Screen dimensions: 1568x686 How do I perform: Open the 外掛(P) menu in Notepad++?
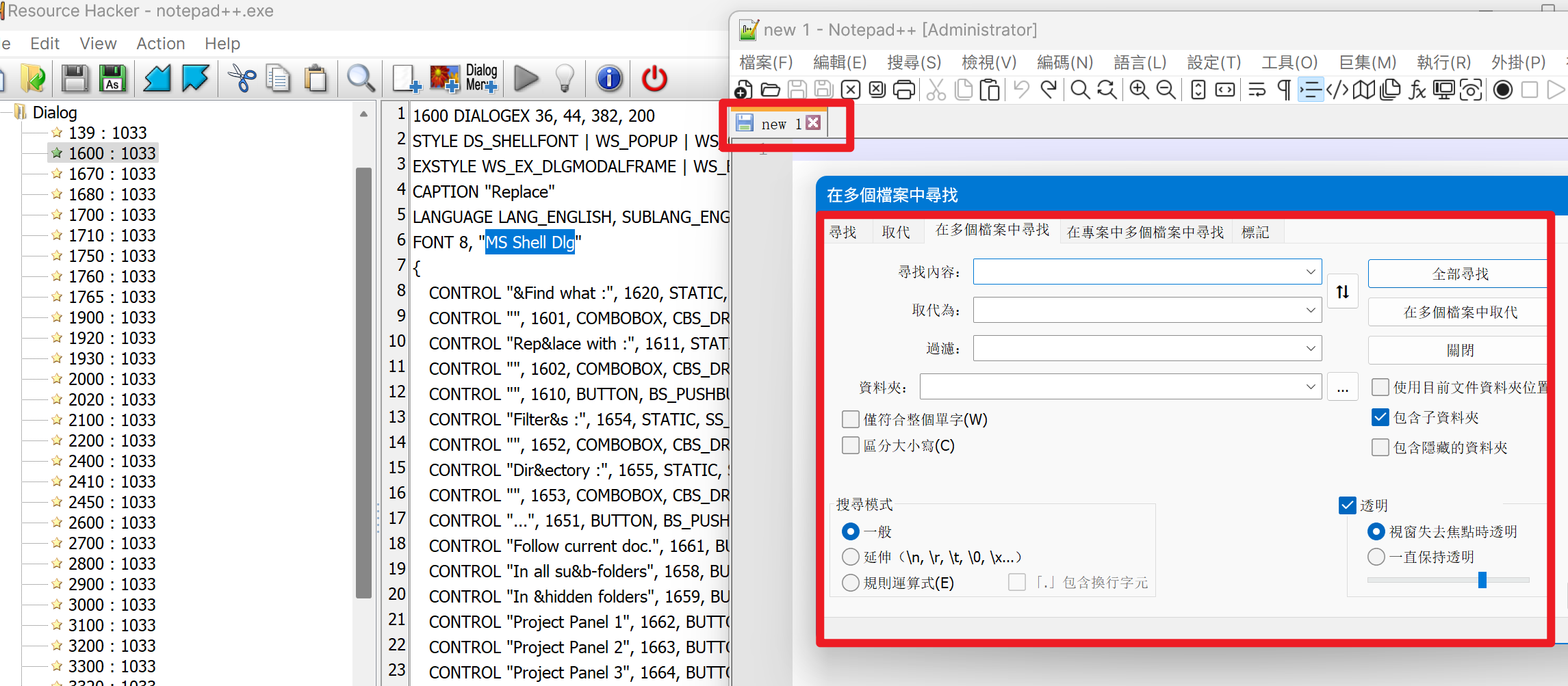pyautogui.click(x=1518, y=62)
